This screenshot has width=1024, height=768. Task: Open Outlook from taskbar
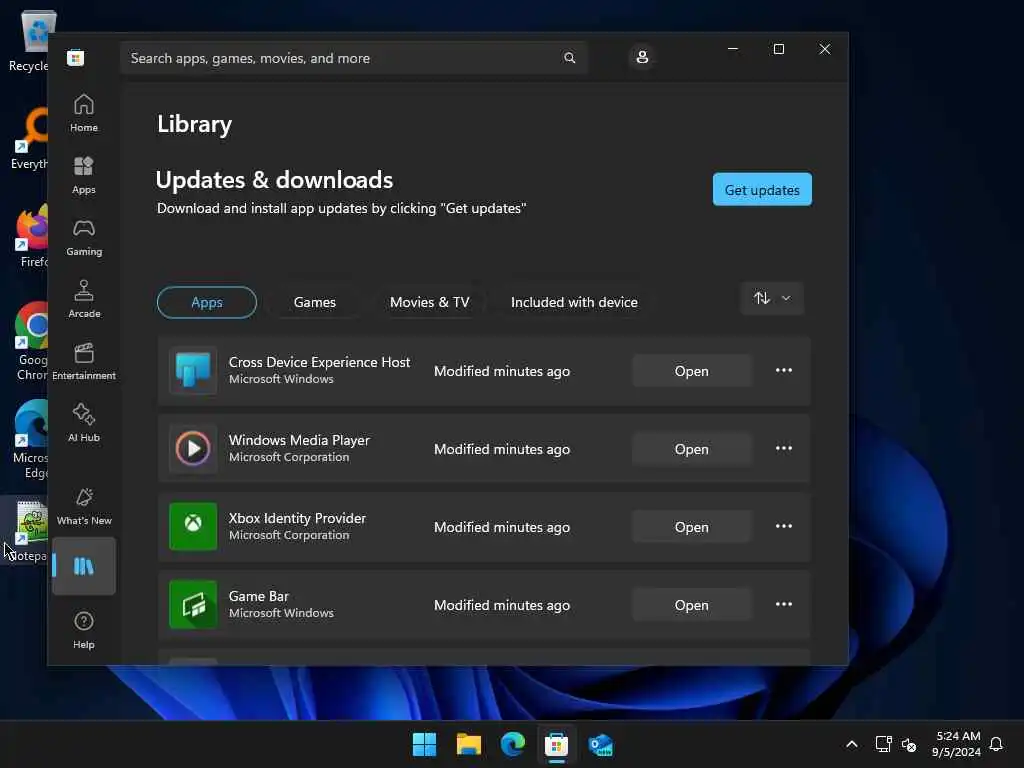coord(601,744)
